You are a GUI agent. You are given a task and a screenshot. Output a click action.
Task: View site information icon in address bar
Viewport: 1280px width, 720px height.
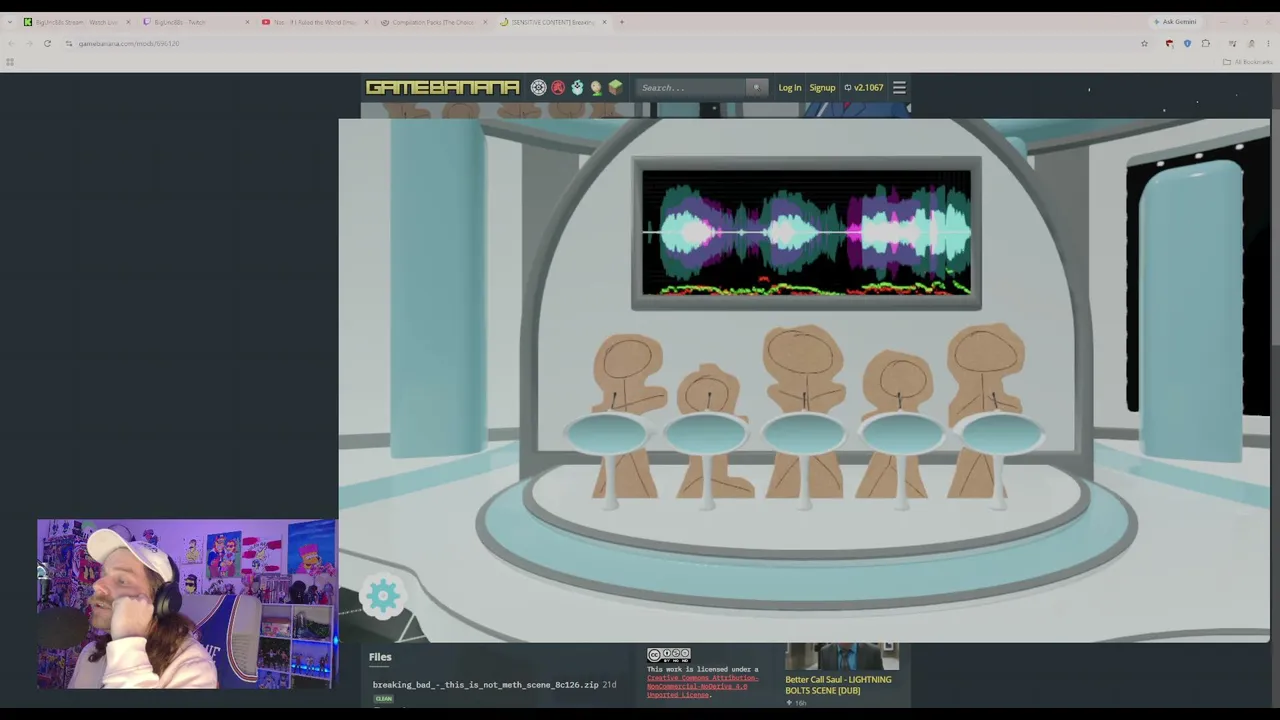click(70, 44)
